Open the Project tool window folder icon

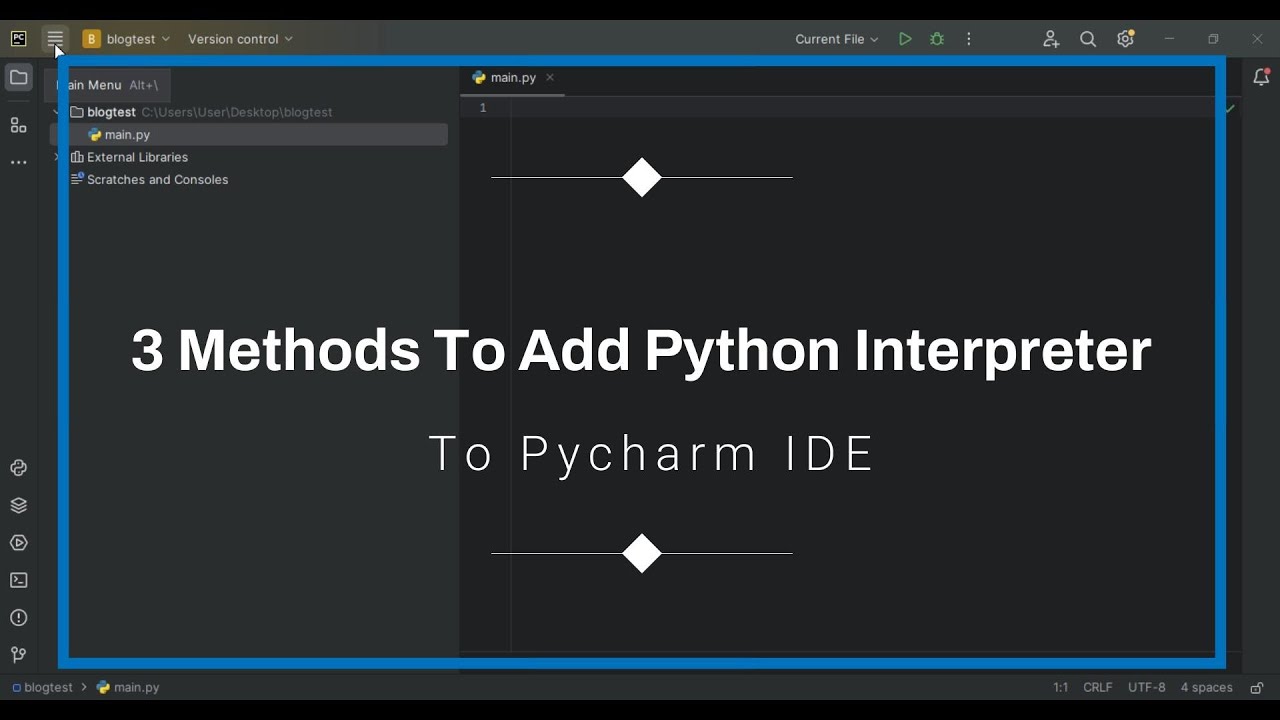tap(18, 78)
